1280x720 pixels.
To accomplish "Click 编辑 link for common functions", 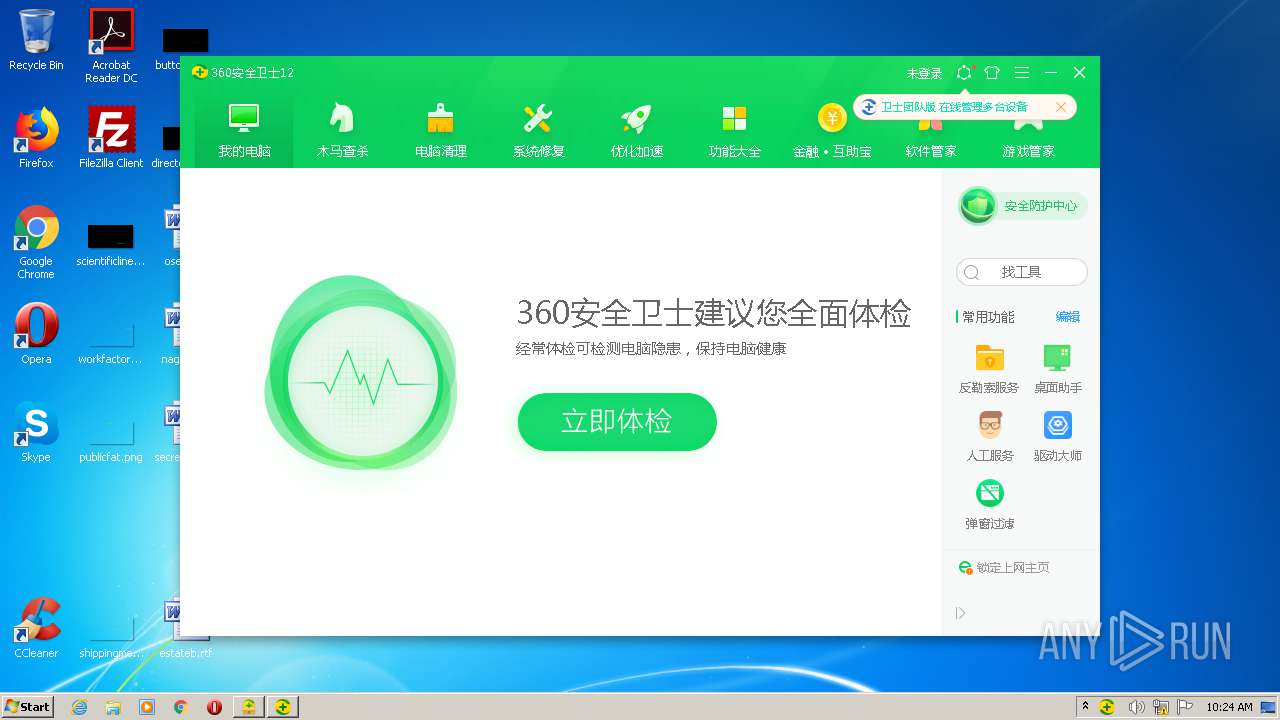I will 1067,317.
